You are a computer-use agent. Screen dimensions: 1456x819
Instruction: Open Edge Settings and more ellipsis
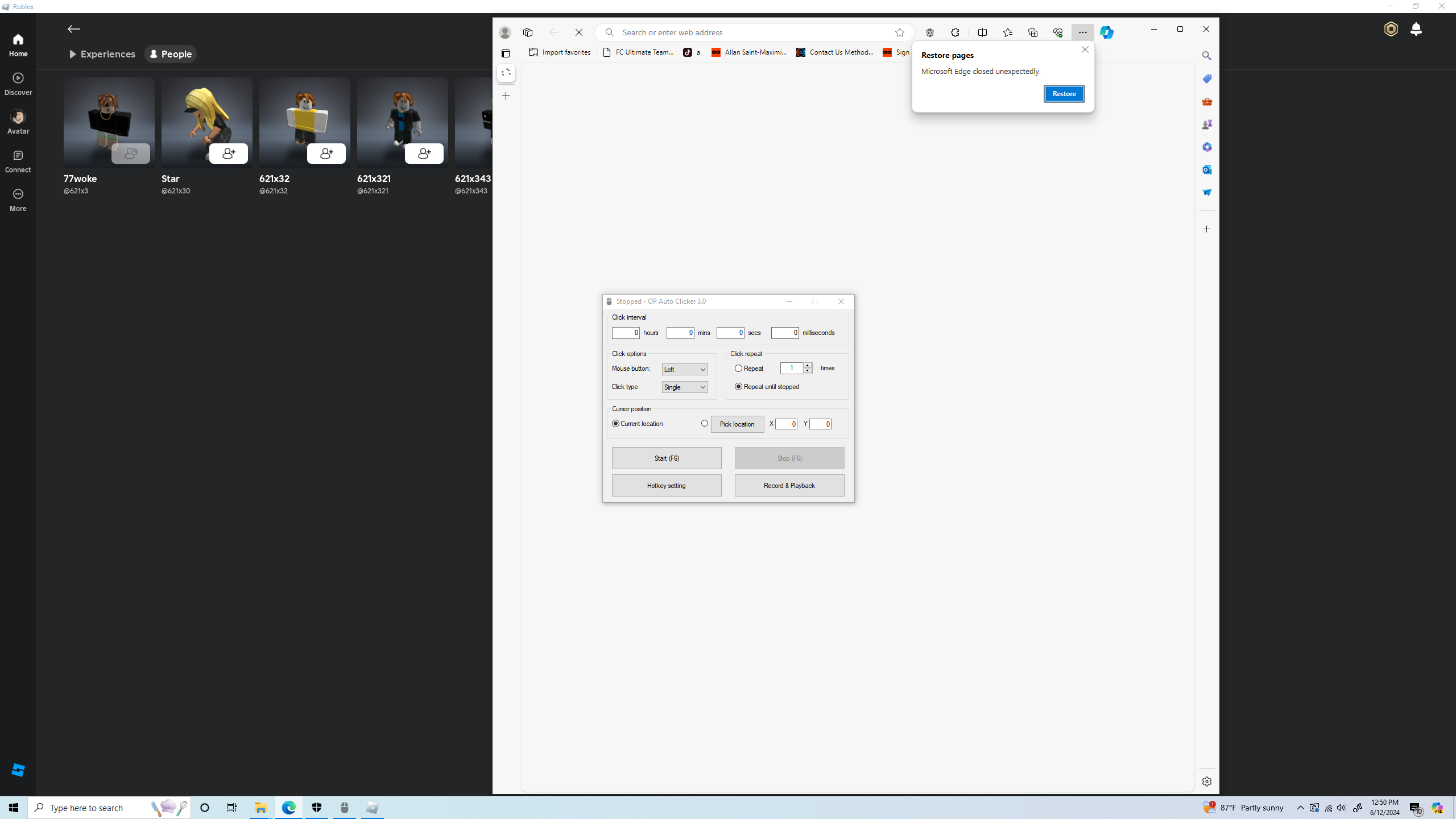click(1082, 32)
